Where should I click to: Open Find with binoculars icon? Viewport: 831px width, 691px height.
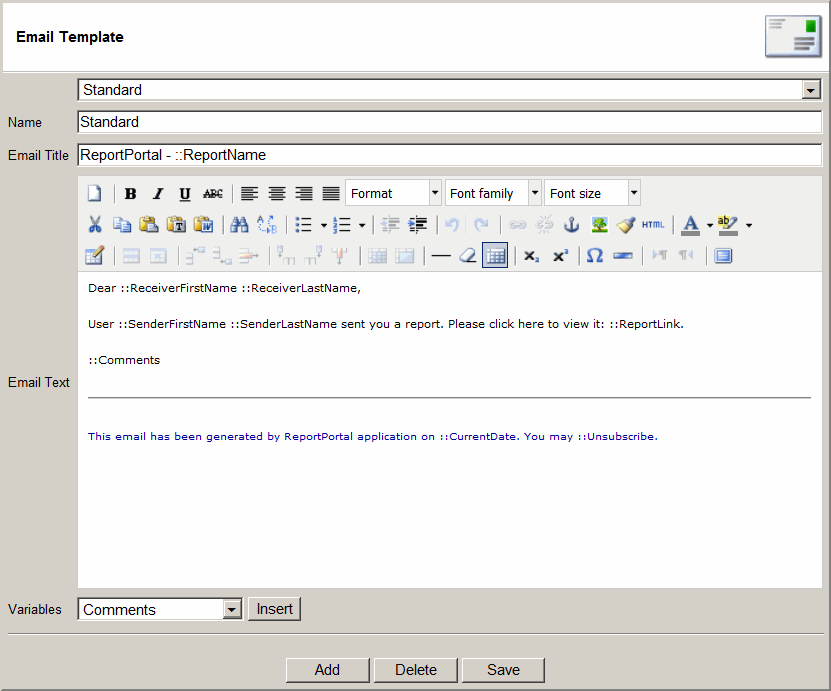pyautogui.click(x=240, y=225)
